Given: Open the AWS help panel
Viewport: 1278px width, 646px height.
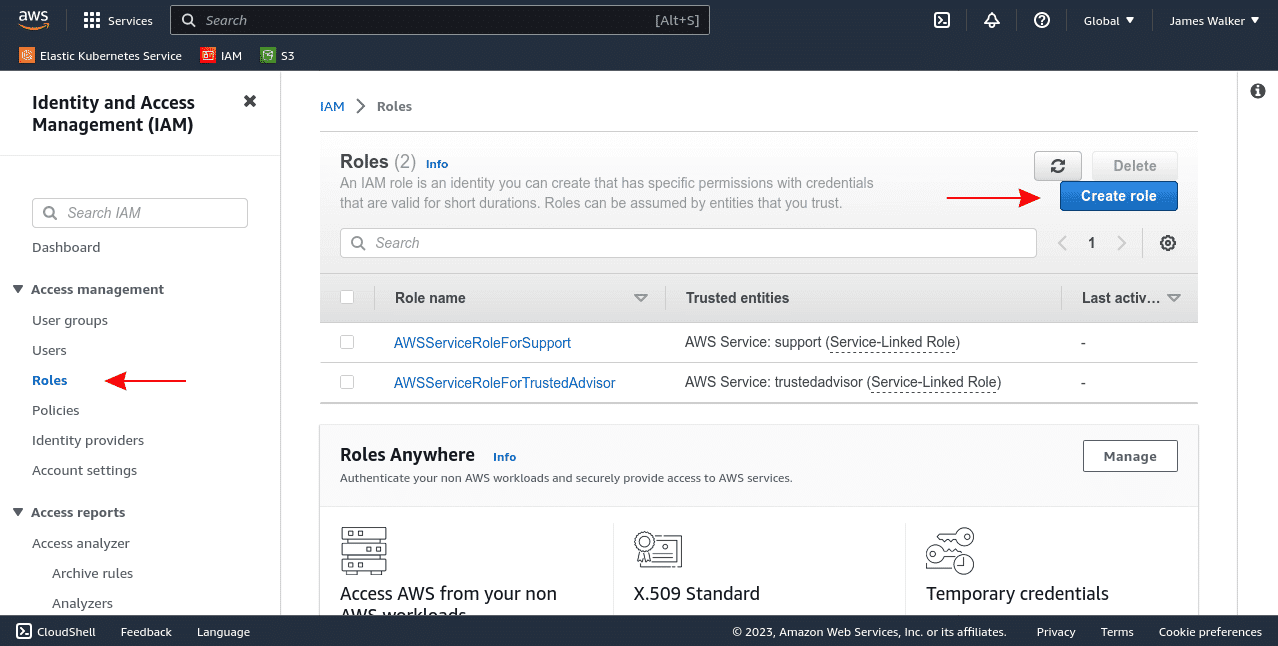Looking at the screenshot, I should tap(1041, 20).
